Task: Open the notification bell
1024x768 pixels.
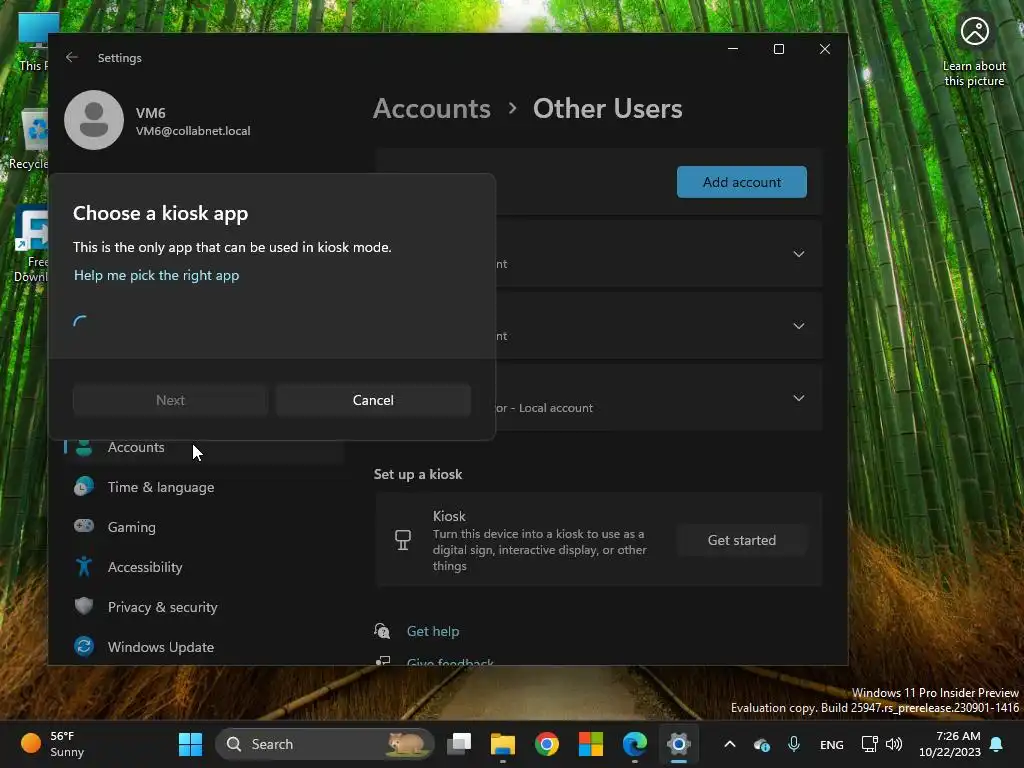Action: pyautogui.click(x=997, y=744)
